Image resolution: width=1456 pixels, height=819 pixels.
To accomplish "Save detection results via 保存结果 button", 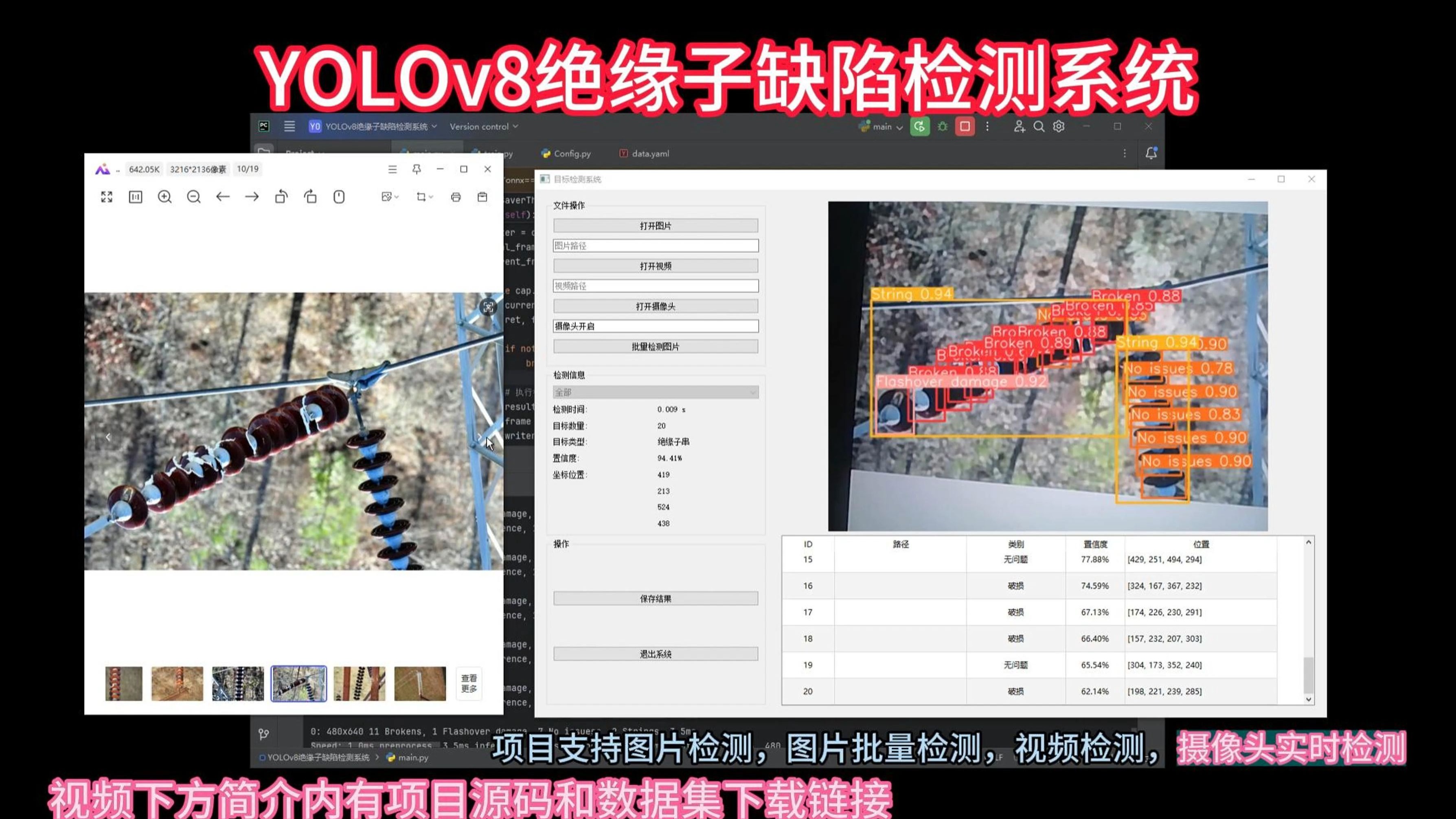I will pos(655,599).
